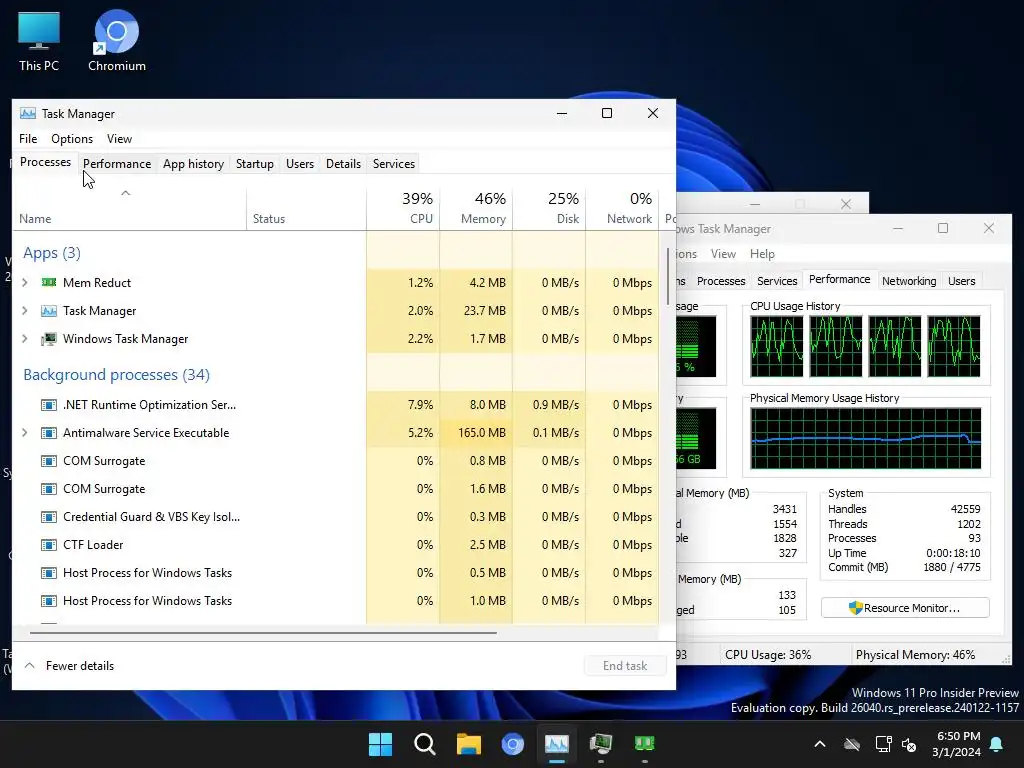Click the Antimalware Service Executable icon
Viewport: 1024px width, 768px height.
[x=49, y=433]
